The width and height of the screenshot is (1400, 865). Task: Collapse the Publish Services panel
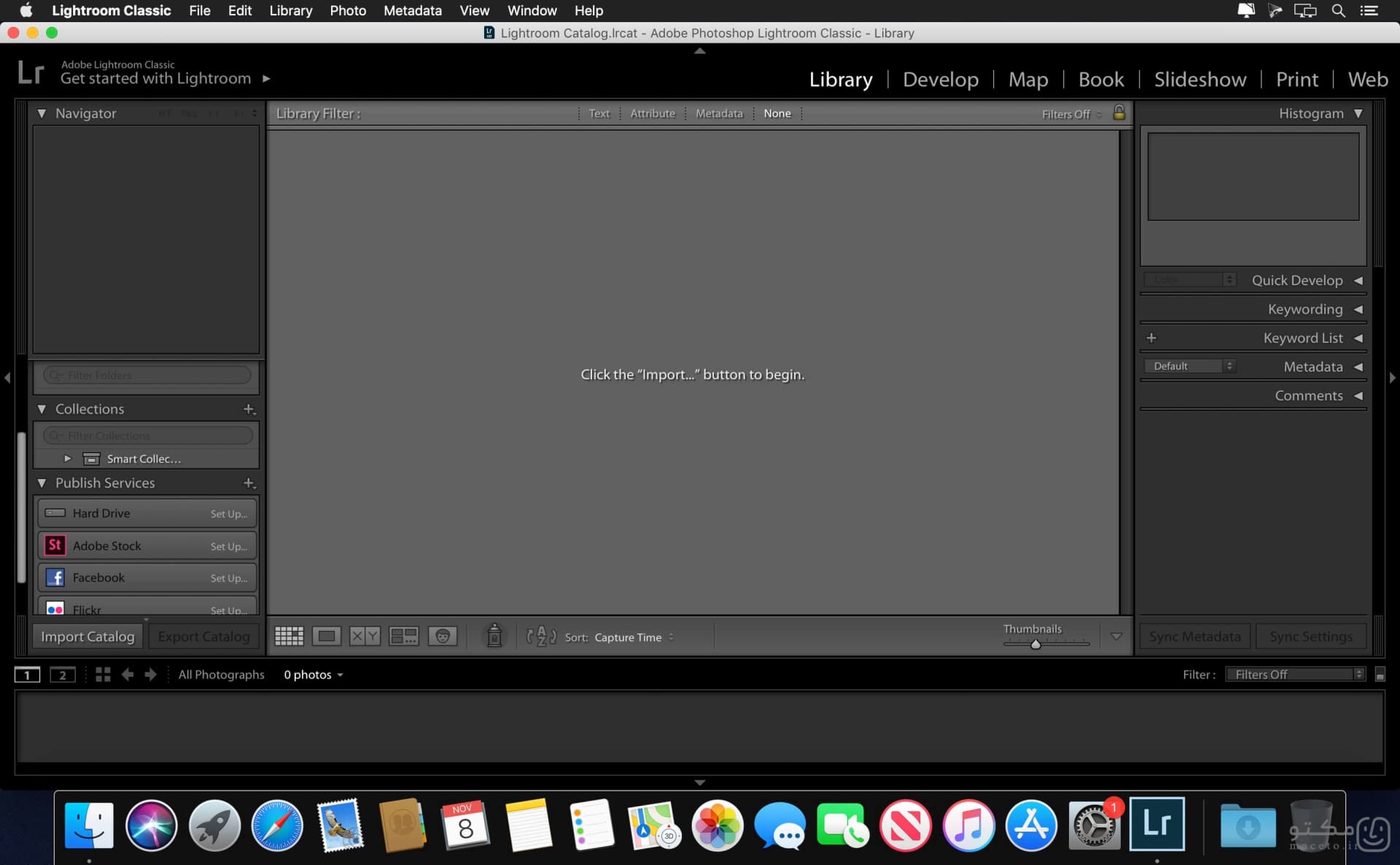tap(42, 483)
